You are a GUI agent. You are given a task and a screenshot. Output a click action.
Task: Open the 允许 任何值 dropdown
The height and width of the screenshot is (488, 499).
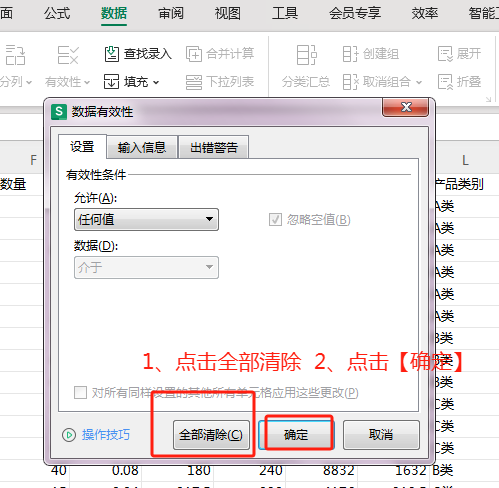146,220
